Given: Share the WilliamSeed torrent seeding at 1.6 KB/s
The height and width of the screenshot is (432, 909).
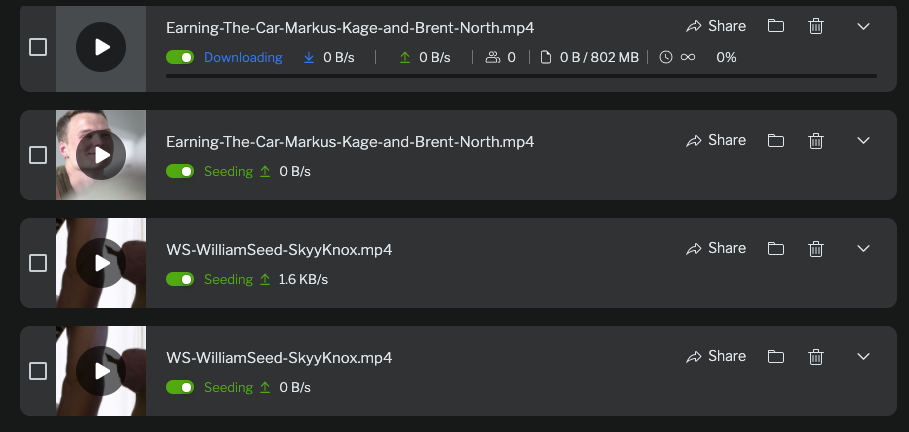Looking at the screenshot, I should (x=716, y=248).
